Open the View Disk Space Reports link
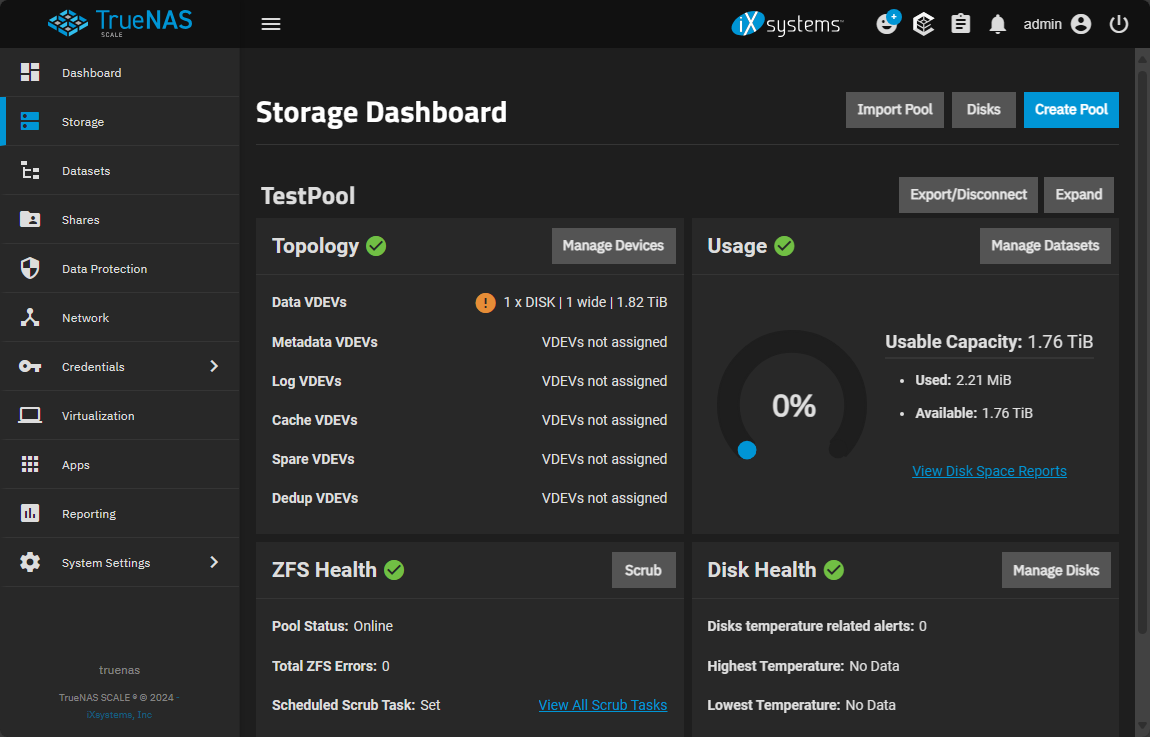This screenshot has height=737, width=1150. (x=989, y=471)
